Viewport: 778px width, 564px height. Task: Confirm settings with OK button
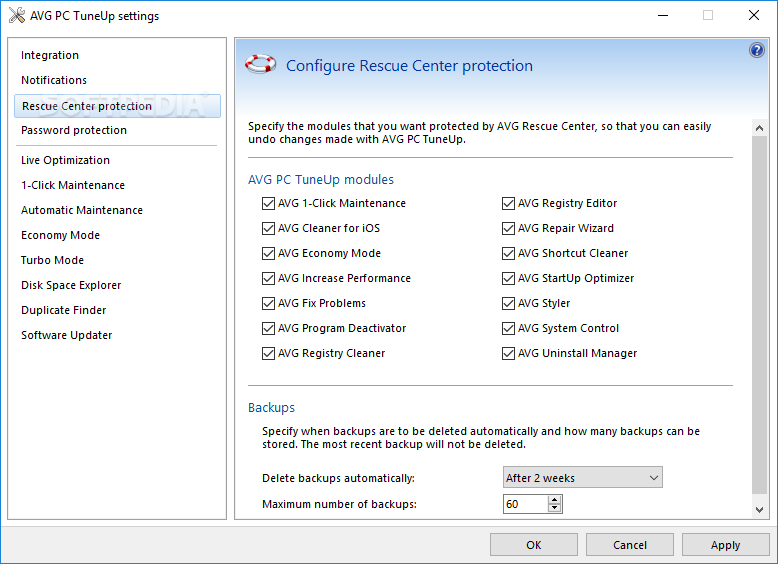coord(534,545)
